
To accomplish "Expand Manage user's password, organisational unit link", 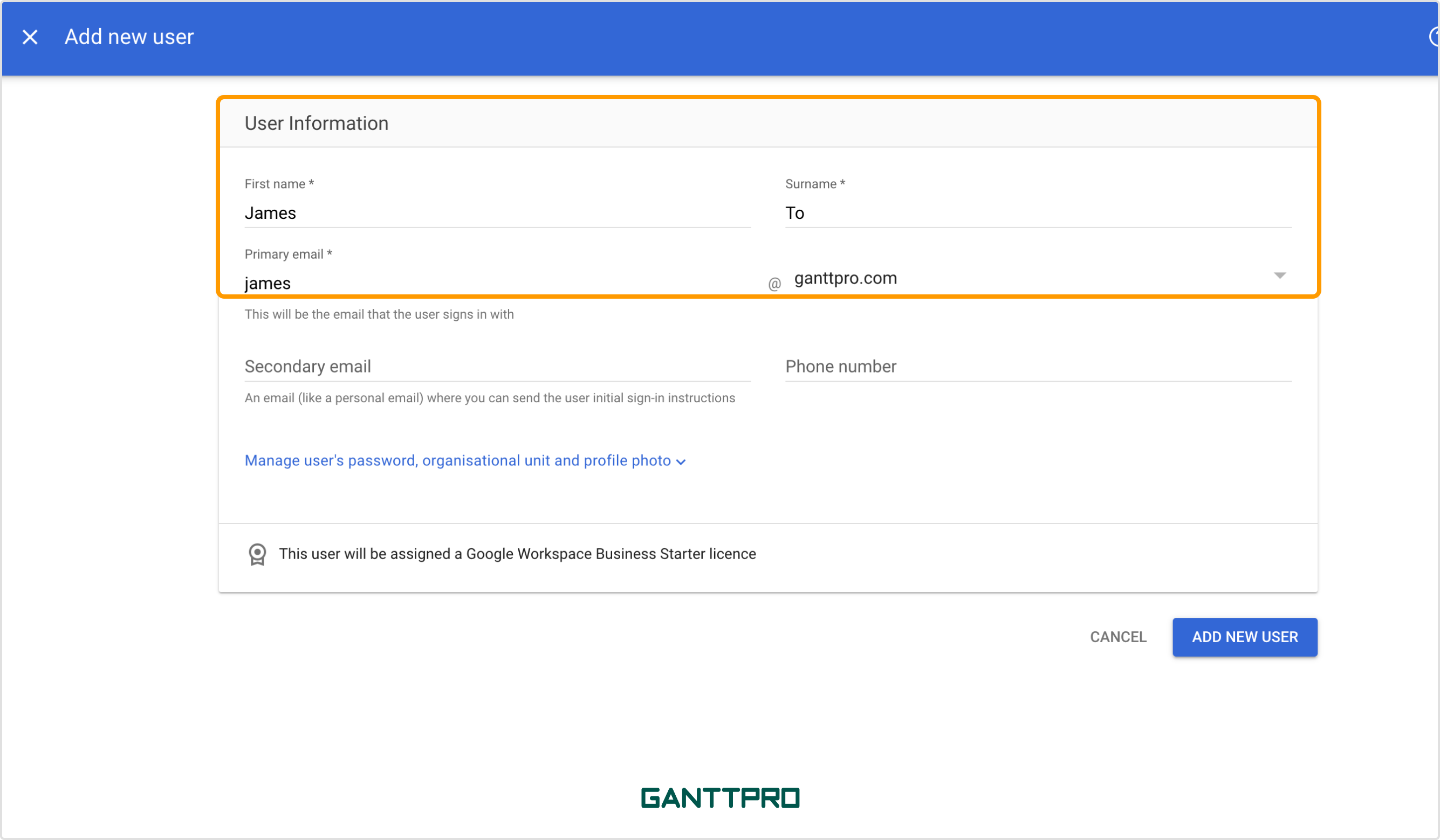I will point(464,460).
